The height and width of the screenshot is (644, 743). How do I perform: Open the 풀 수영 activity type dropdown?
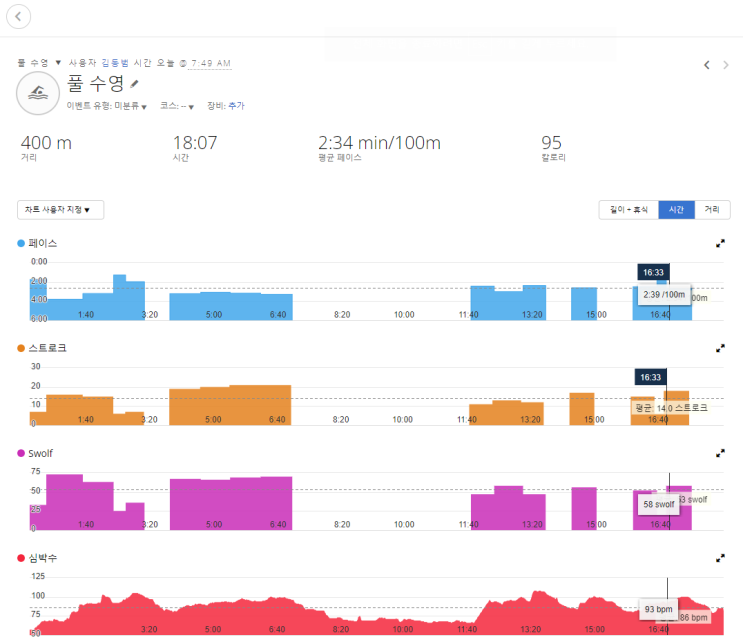[39, 63]
